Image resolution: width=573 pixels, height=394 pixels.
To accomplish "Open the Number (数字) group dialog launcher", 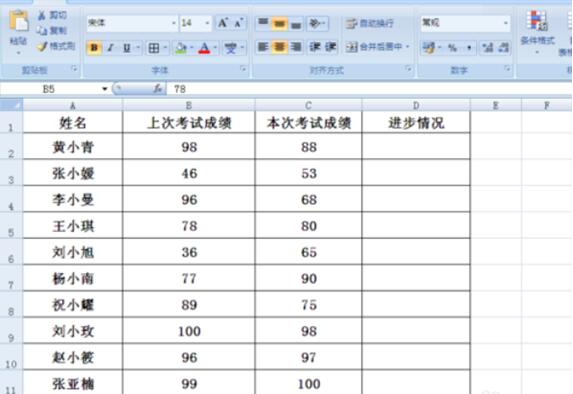I will point(507,68).
